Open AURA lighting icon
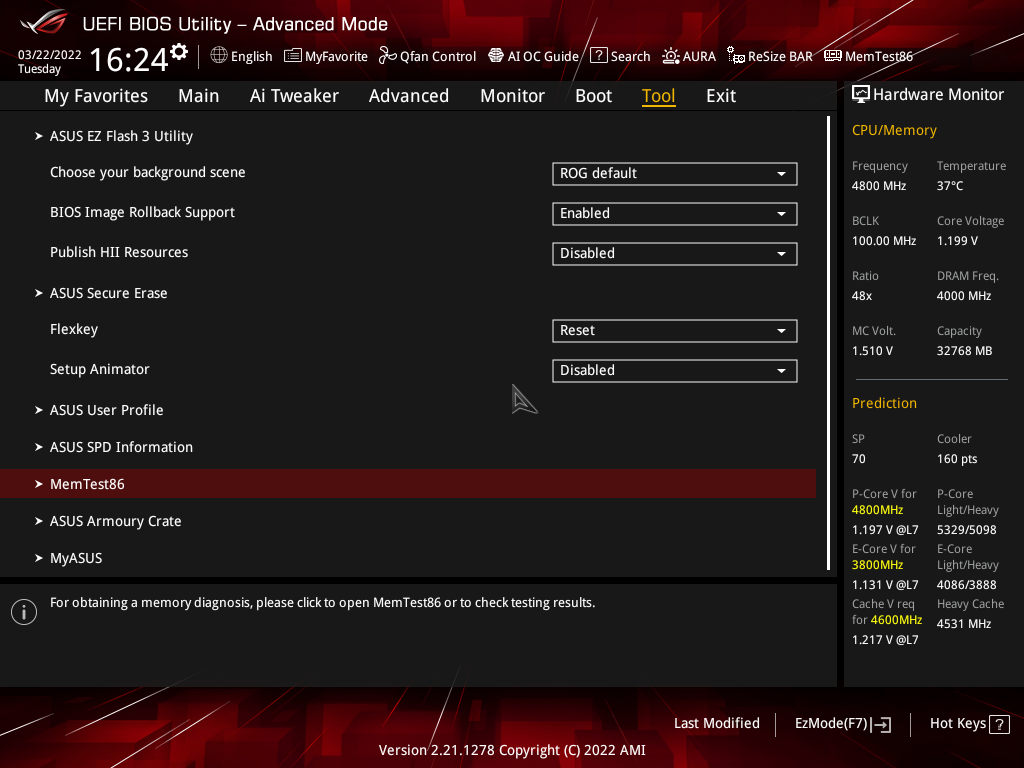Image resolution: width=1024 pixels, height=768 pixels. pyautogui.click(x=671, y=56)
